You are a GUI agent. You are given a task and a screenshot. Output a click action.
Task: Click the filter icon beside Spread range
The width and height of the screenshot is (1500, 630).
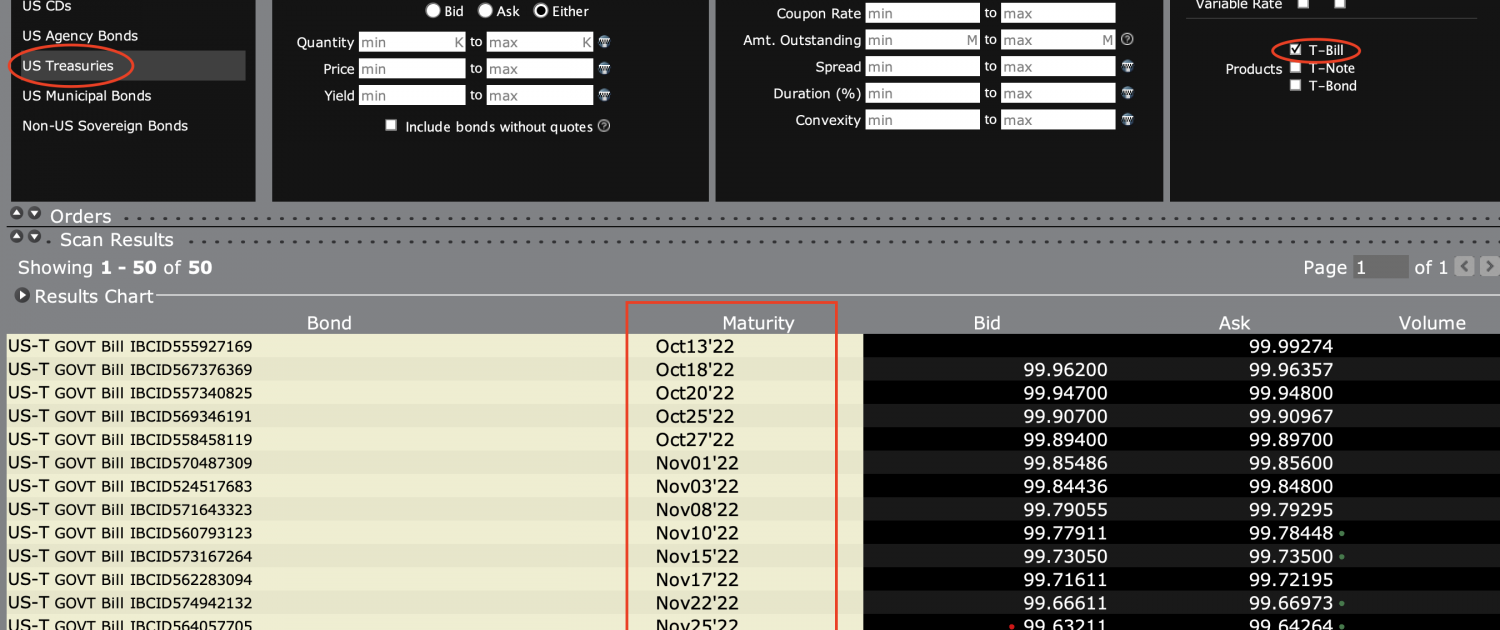[x=1127, y=67]
